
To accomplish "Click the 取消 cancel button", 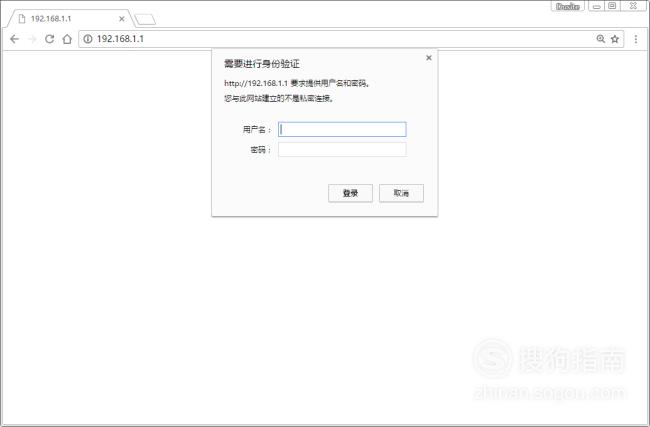I will [x=401, y=193].
